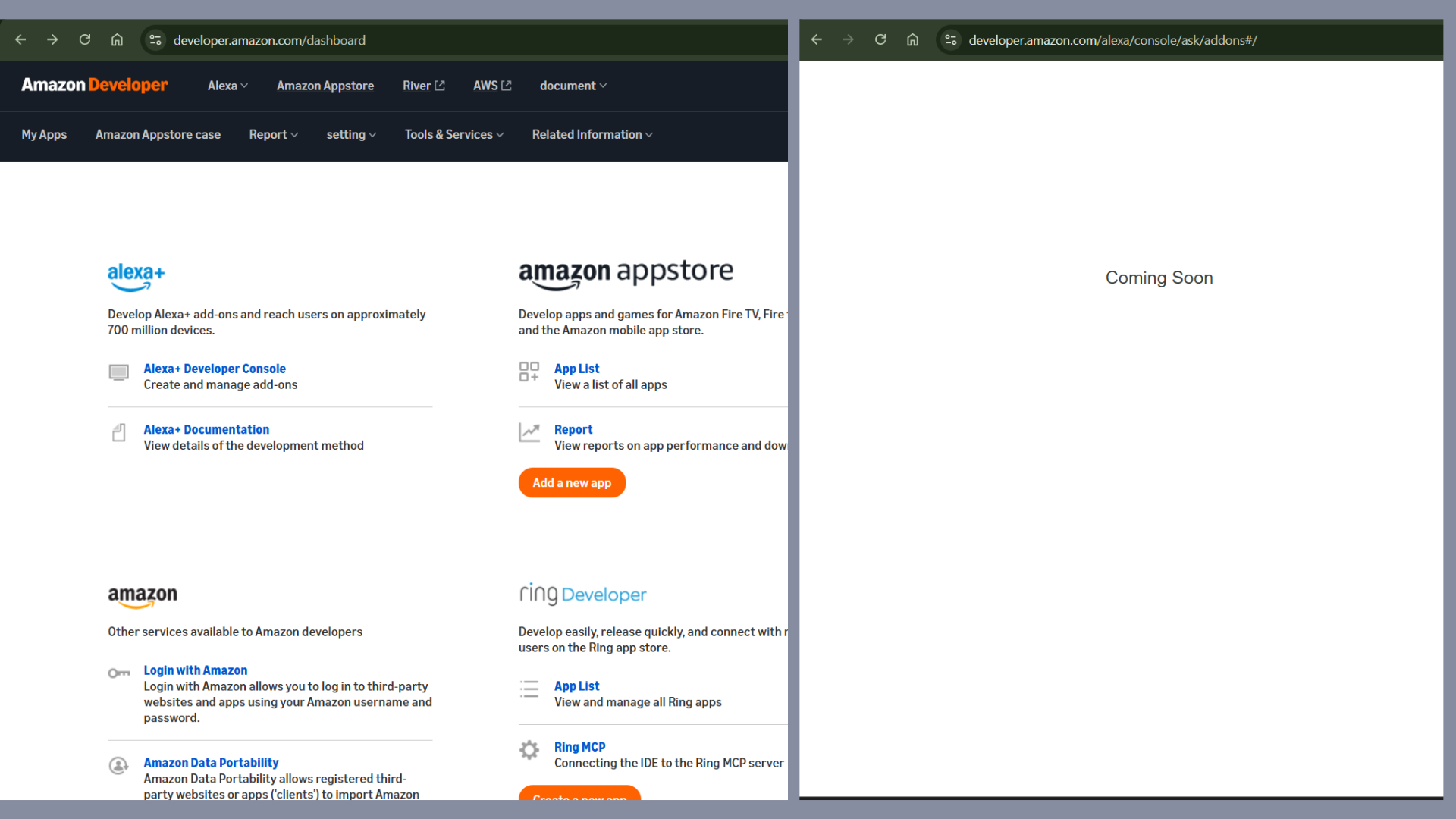Go forward in left dashboard browser window

click(x=52, y=40)
